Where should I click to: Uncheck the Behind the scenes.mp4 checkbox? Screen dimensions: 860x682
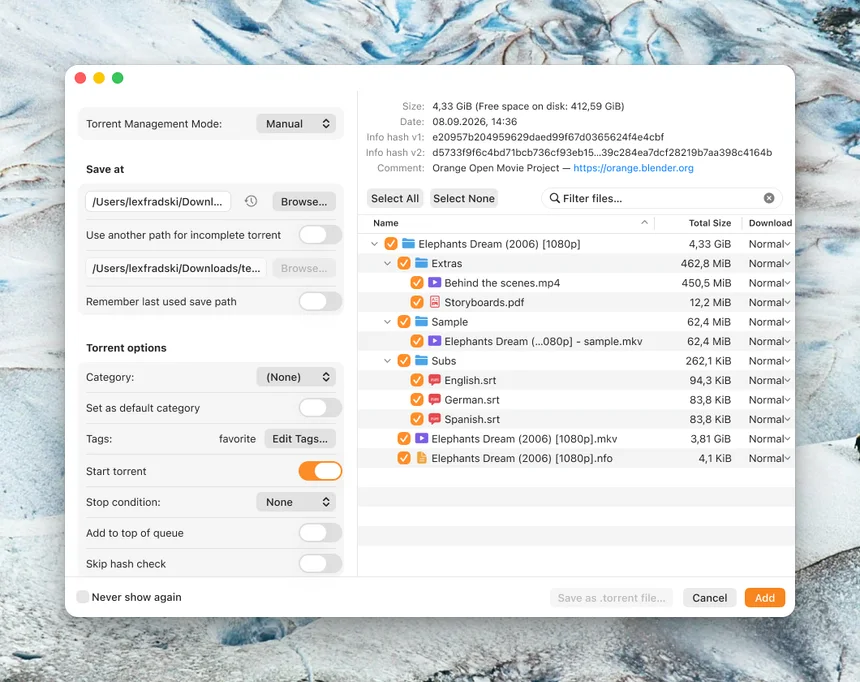[x=417, y=283]
